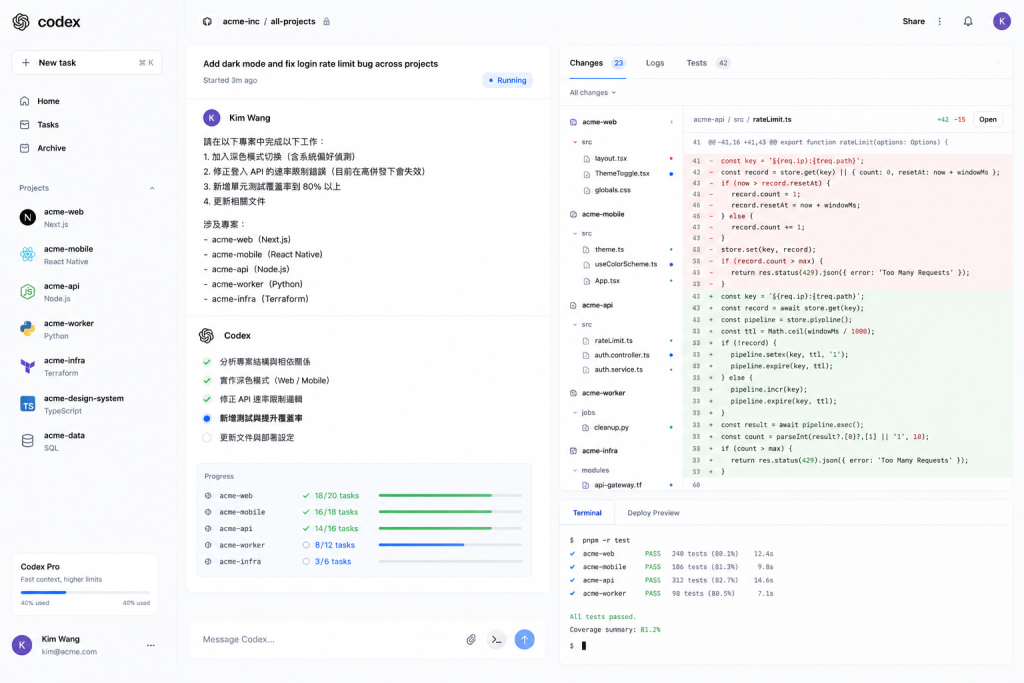Collapse acme-web src folder
1024x683 pixels.
pyautogui.click(x=575, y=142)
